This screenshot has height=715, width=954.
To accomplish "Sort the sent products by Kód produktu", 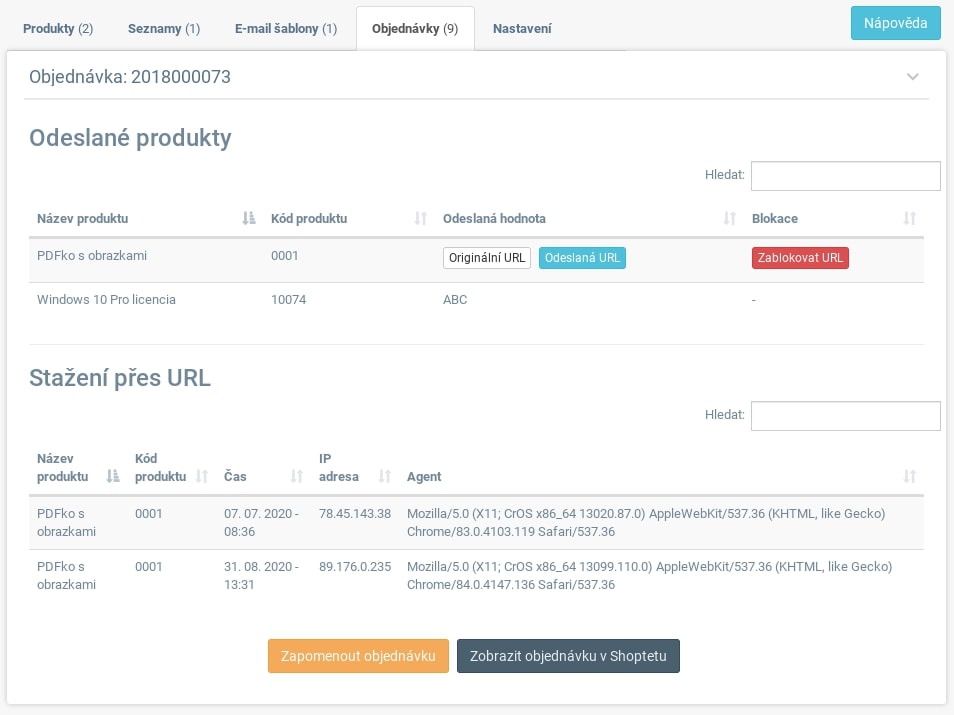I will (349, 218).
